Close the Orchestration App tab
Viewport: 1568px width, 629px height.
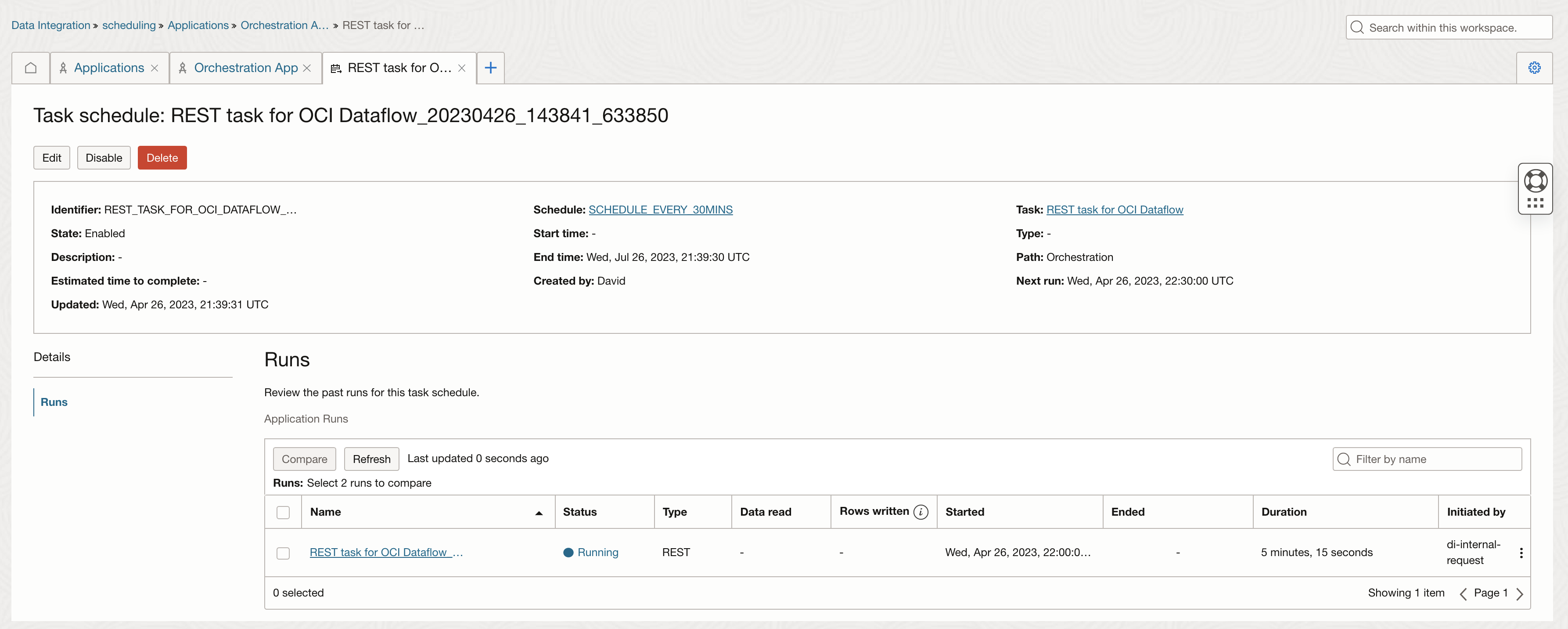(307, 68)
